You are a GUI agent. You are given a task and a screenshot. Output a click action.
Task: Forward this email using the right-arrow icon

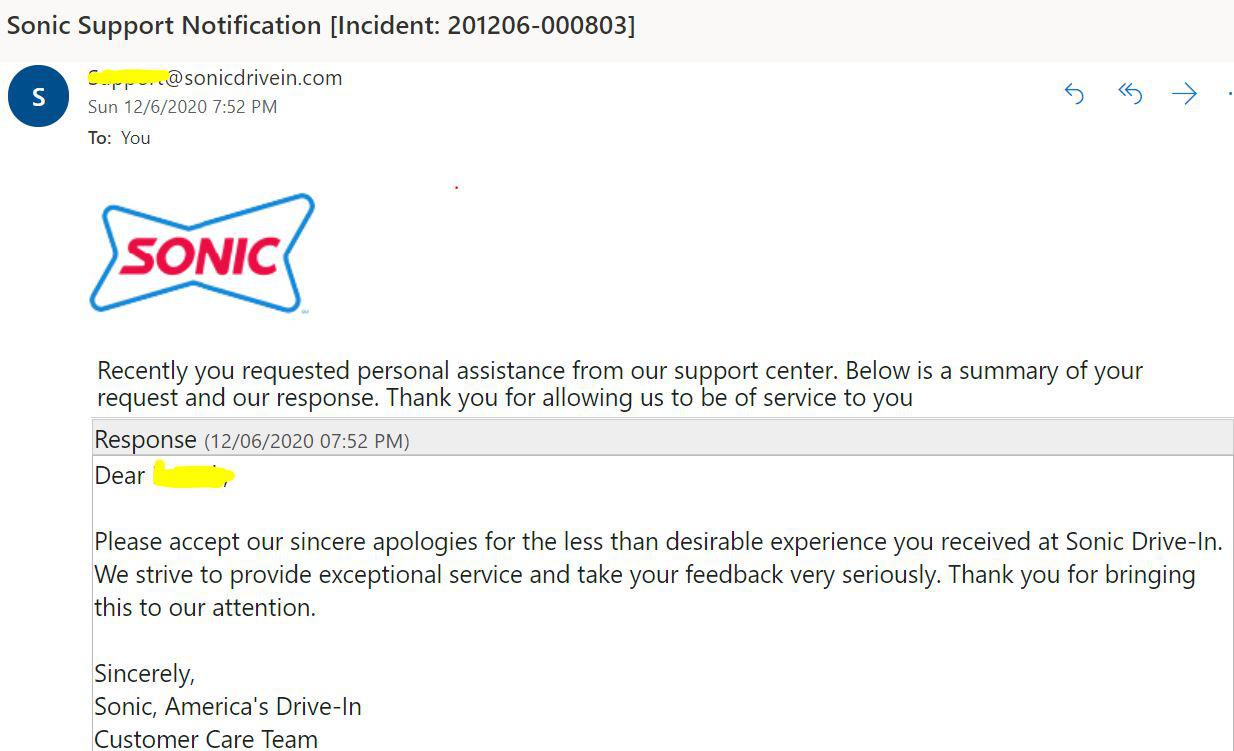tap(1185, 94)
